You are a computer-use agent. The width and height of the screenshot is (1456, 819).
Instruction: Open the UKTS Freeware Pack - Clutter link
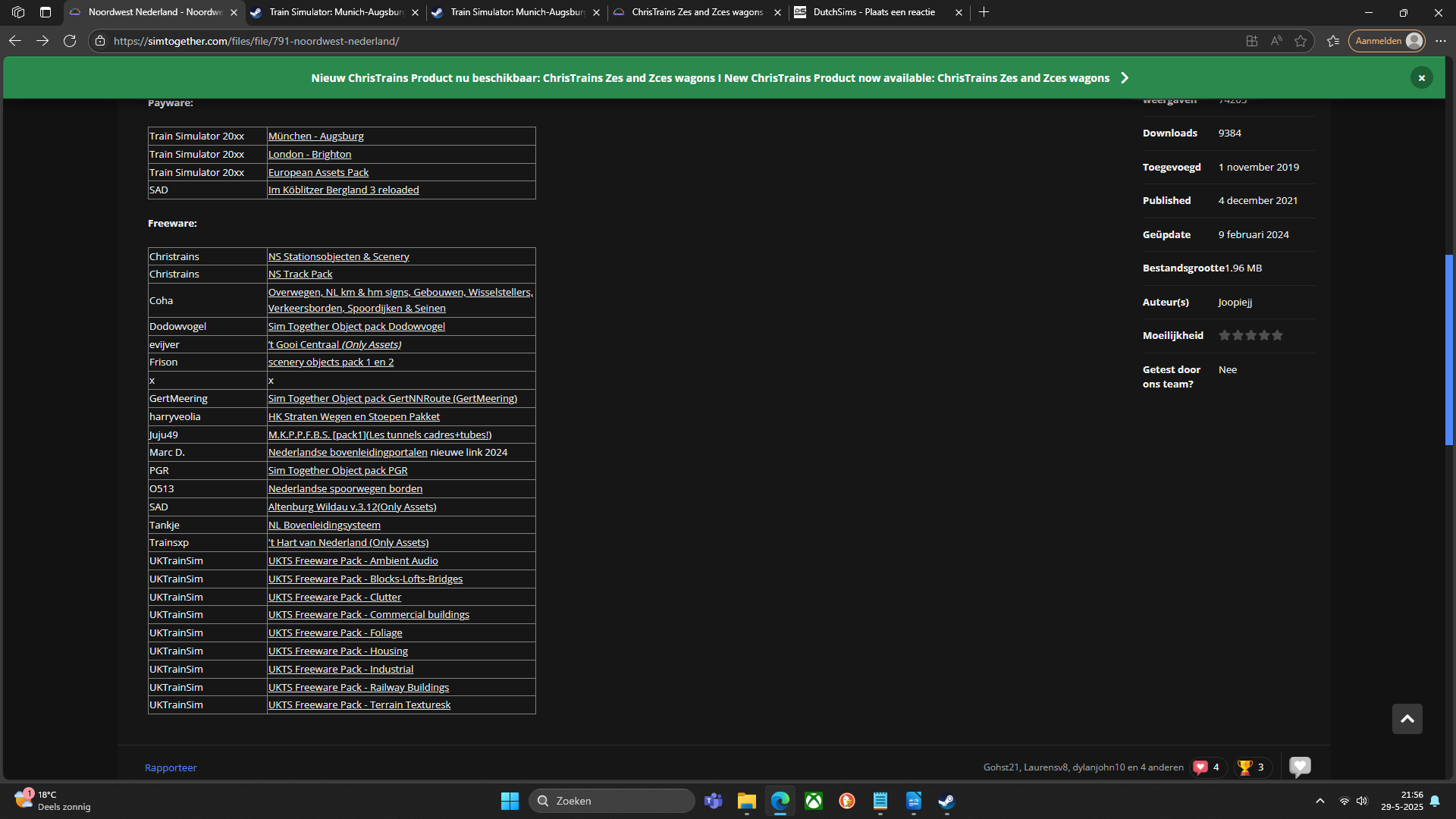[334, 598]
